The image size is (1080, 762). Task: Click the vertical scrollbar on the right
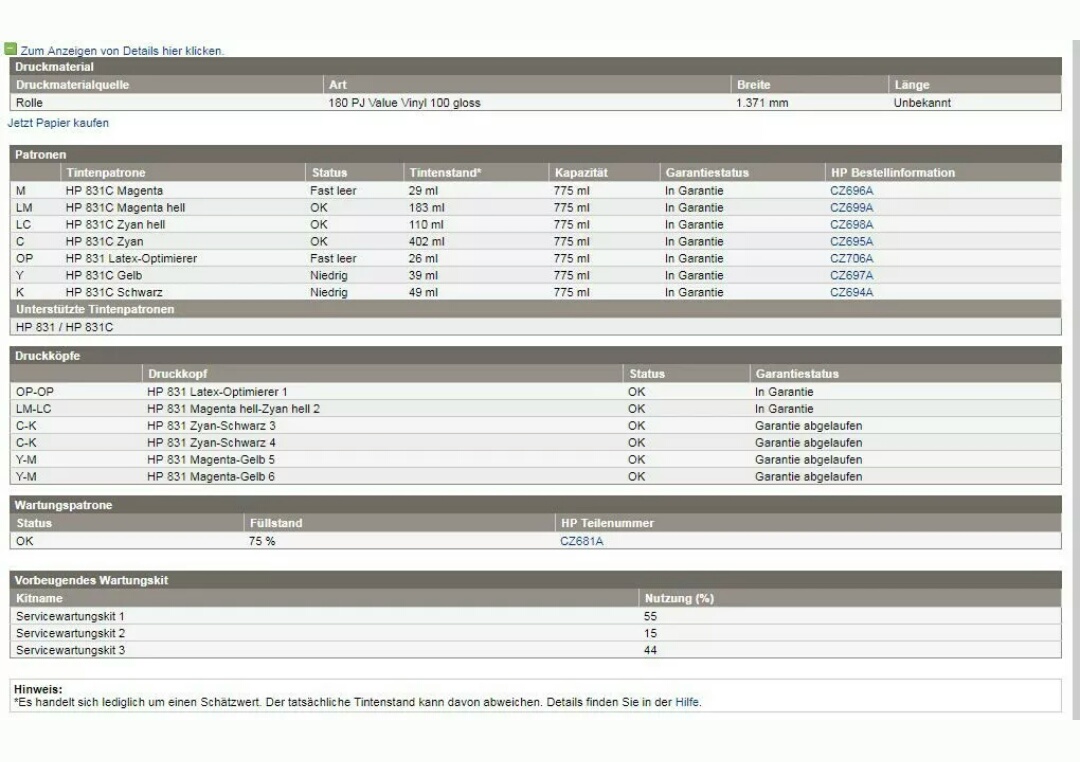1076,379
